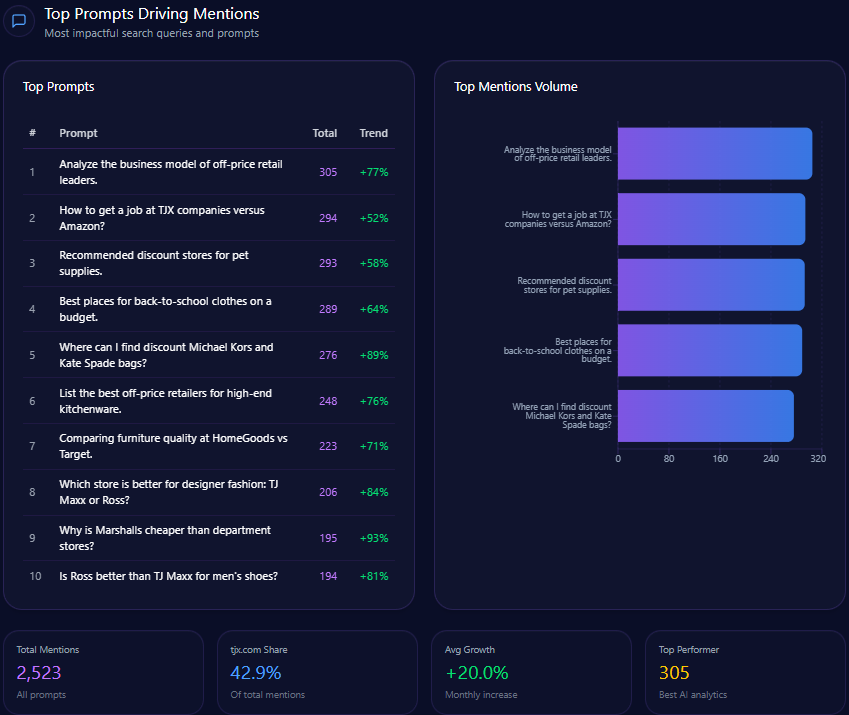This screenshot has width=849, height=715.
Task: Select the shortest bar for Michael Kors bags
Action: click(705, 416)
